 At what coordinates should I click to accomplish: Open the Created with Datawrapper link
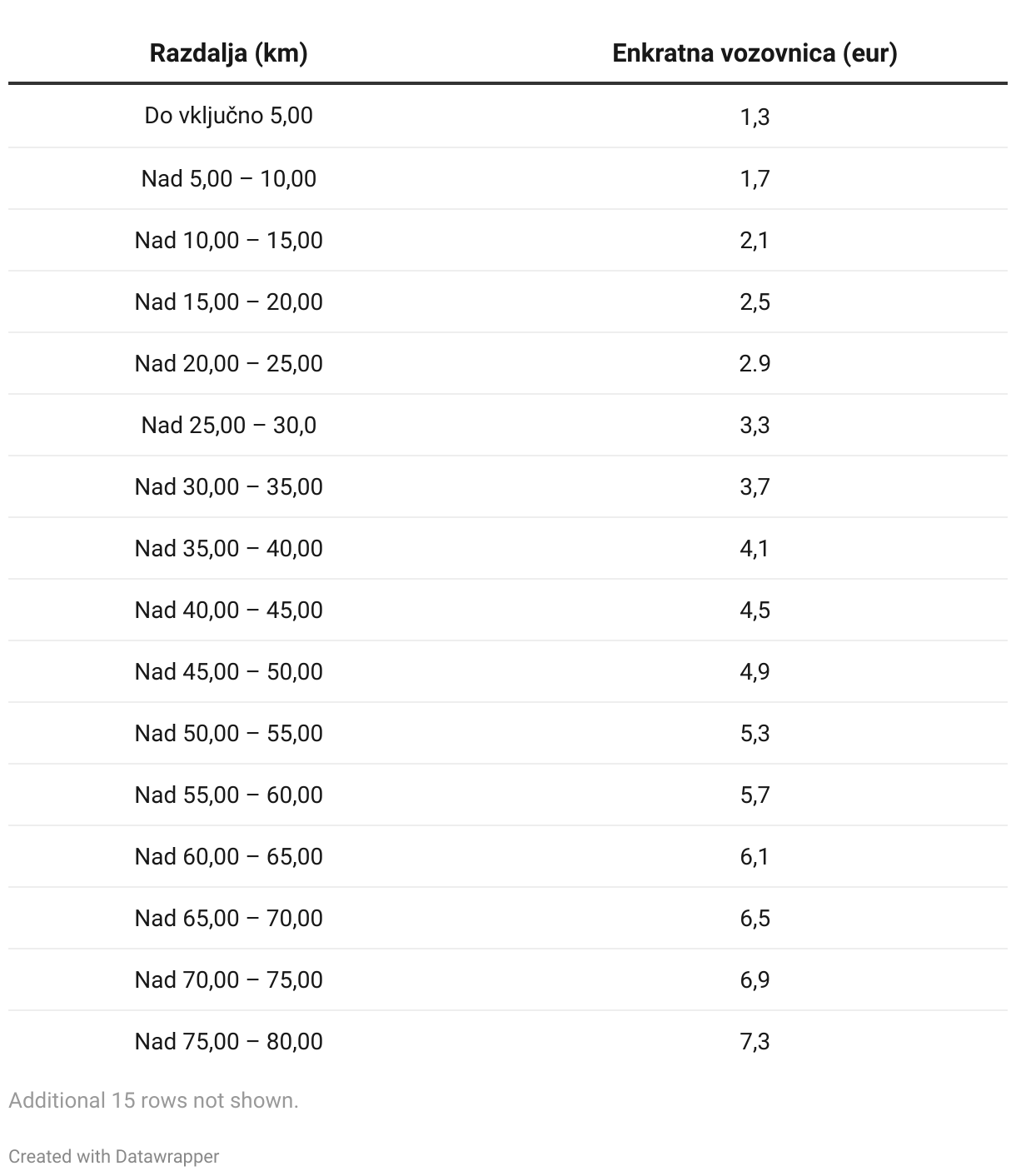(x=114, y=1156)
